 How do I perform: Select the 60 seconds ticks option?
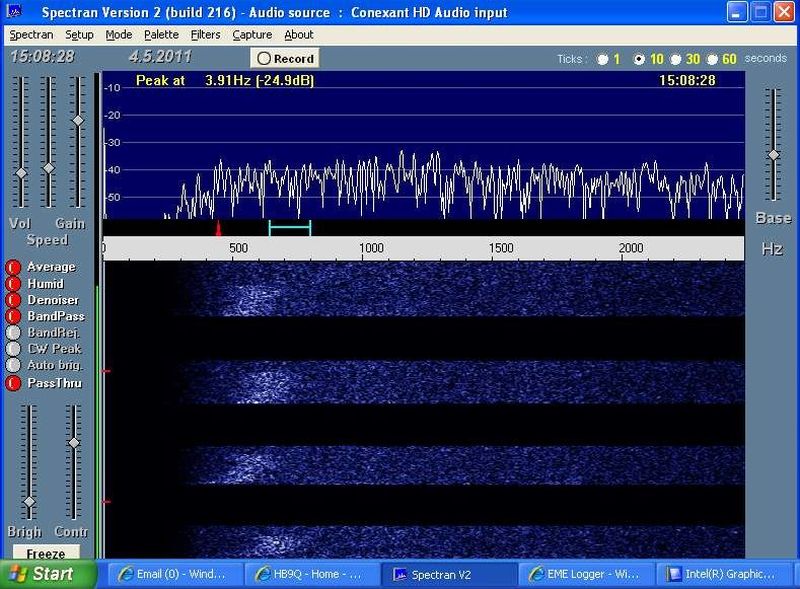[x=712, y=60]
